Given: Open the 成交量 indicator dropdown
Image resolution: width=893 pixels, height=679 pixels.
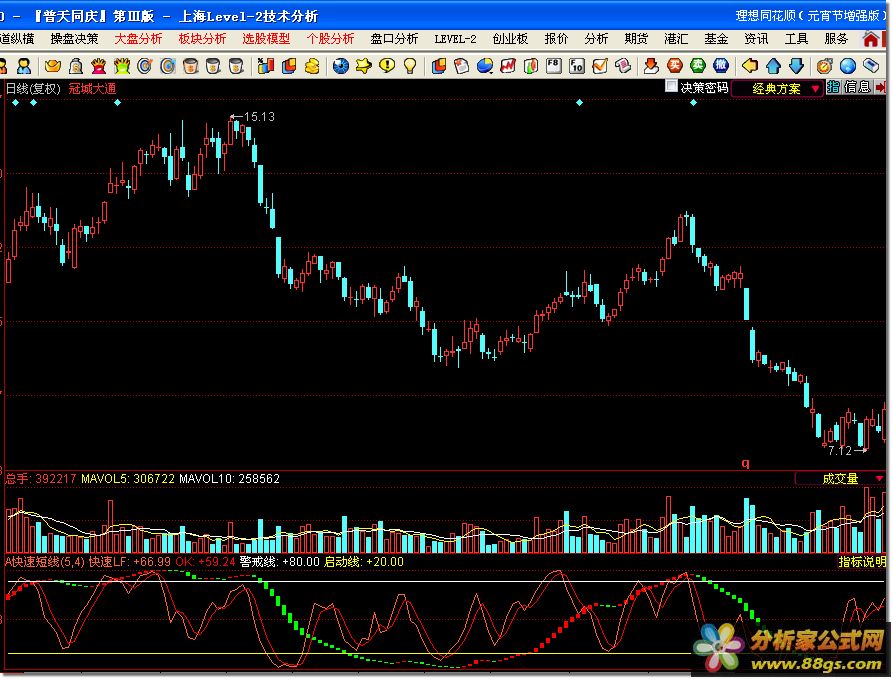Looking at the screenshot, I should click(x=840, y=478).
